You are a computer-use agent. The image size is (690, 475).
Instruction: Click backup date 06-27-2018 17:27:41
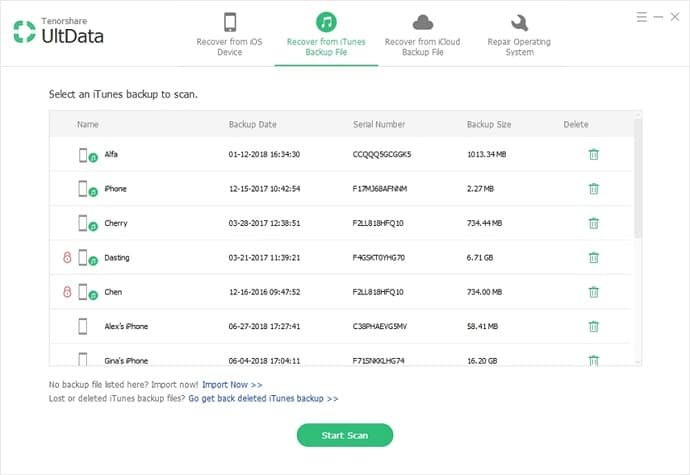[264, 326]
